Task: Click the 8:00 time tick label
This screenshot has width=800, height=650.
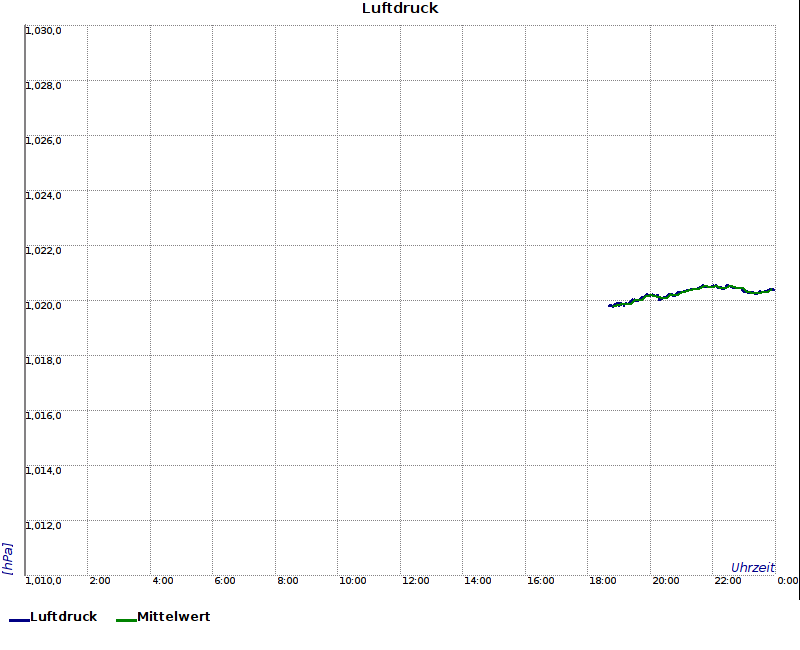Action: [288, 581]
